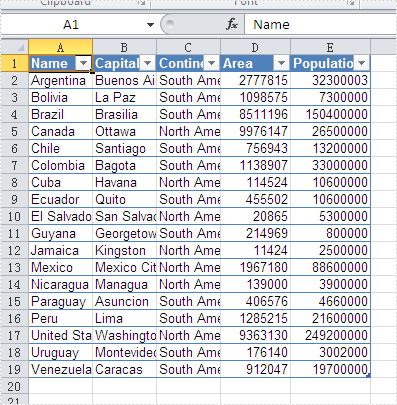The image size is (397, 405).
Task: Open the Capital column filter dropdown
Action: tap(147, 63)
